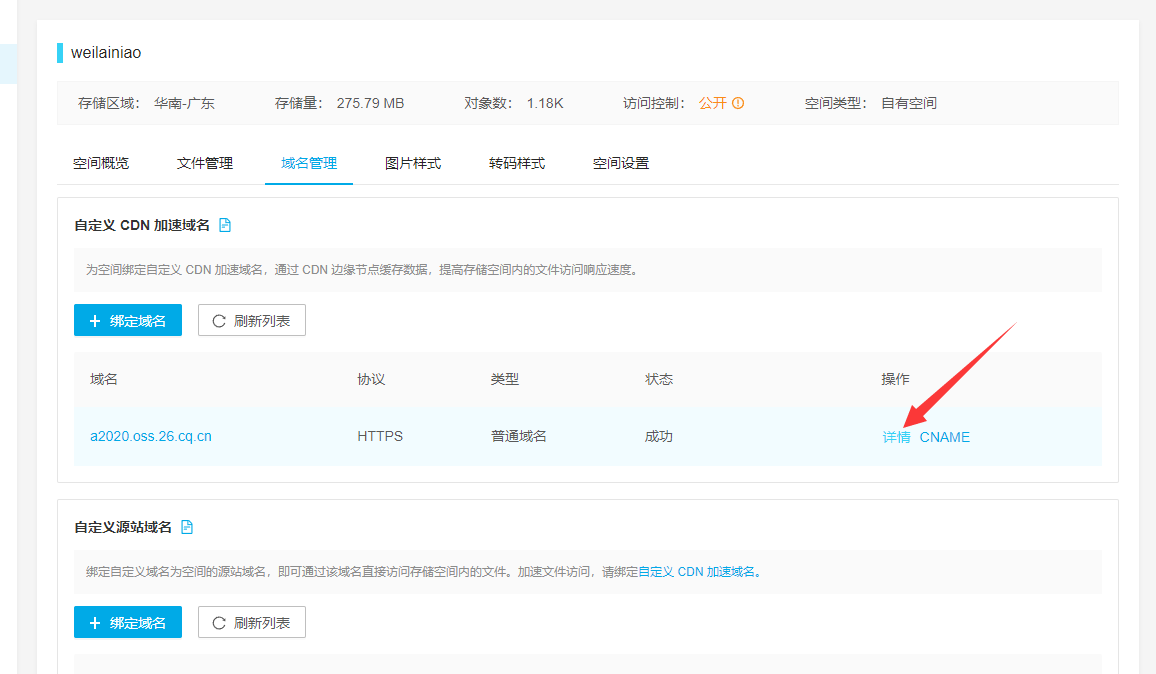Follow the 自定义 CDN 加速域名 link in the source-domain description
This screenshot has height=674, width=1156.
click(x=697, y=572)
